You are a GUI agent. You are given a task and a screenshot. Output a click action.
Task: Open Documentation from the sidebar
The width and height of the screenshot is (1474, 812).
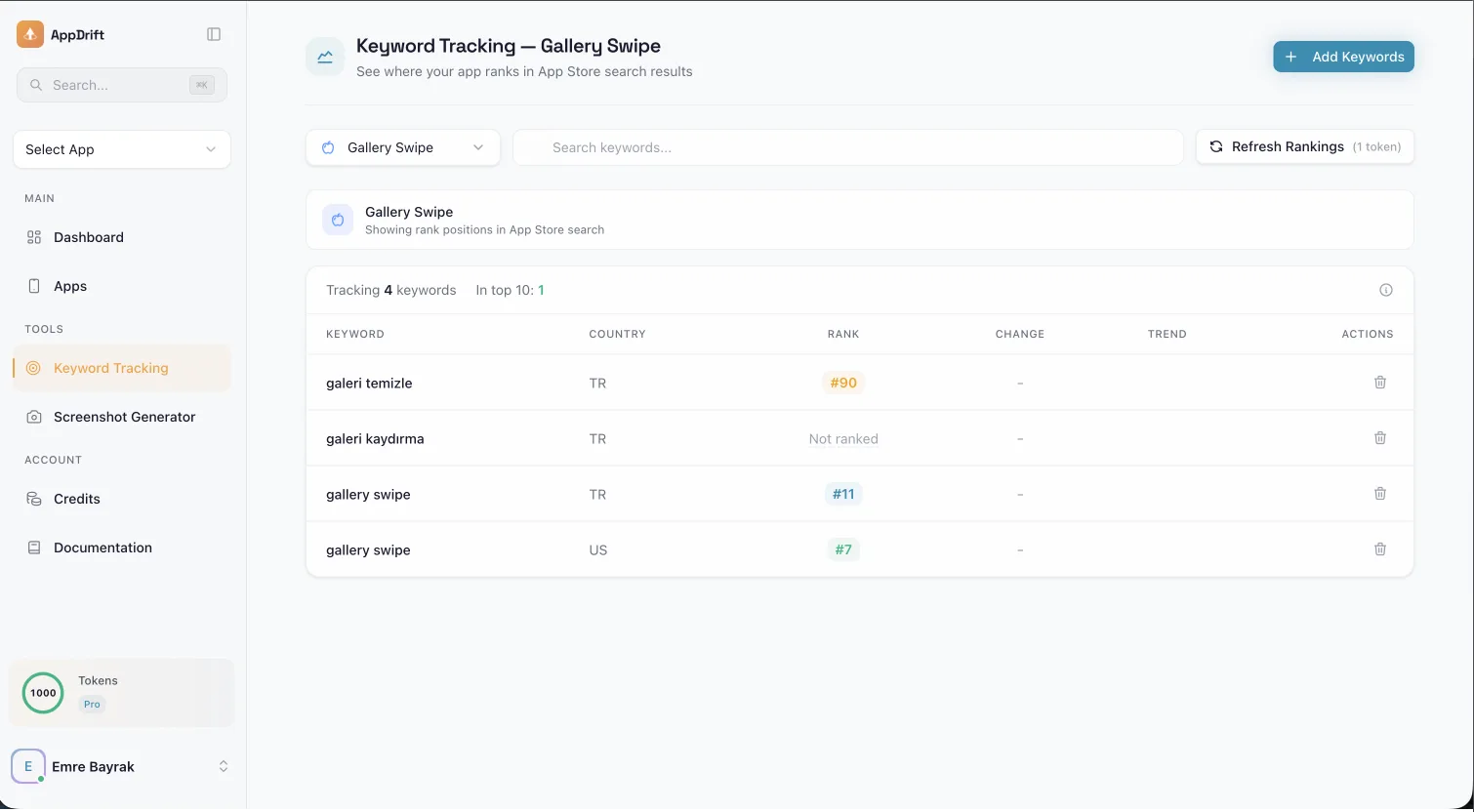(x=122, y=548)
